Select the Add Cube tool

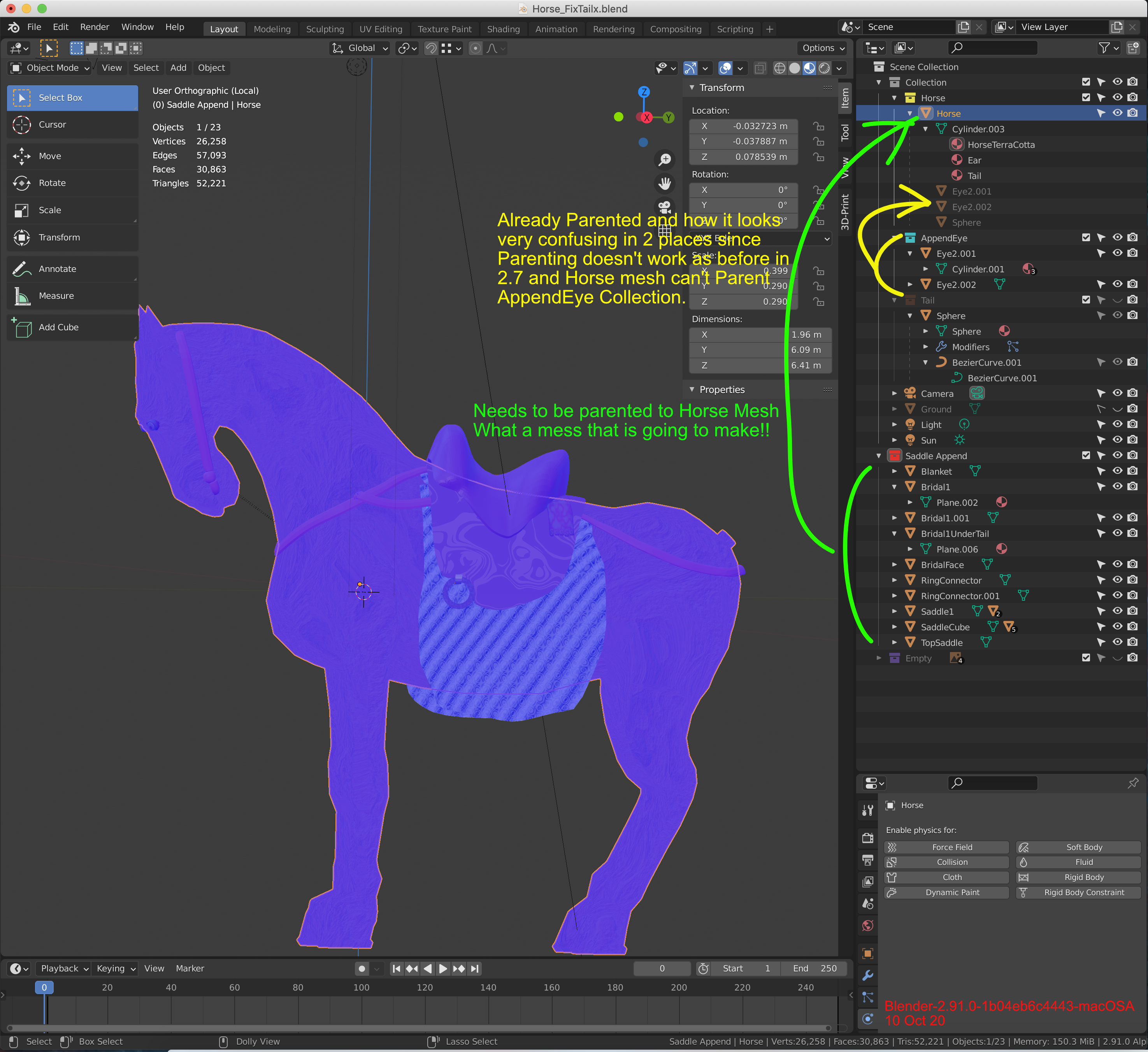click(x=72, y=327)
